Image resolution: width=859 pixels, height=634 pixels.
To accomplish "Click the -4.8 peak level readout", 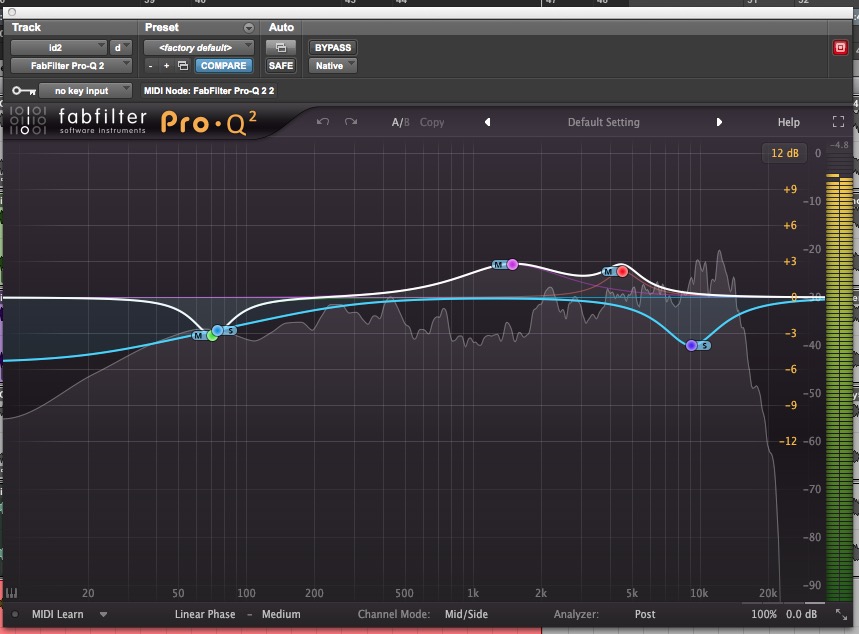I will coord(839,145).
